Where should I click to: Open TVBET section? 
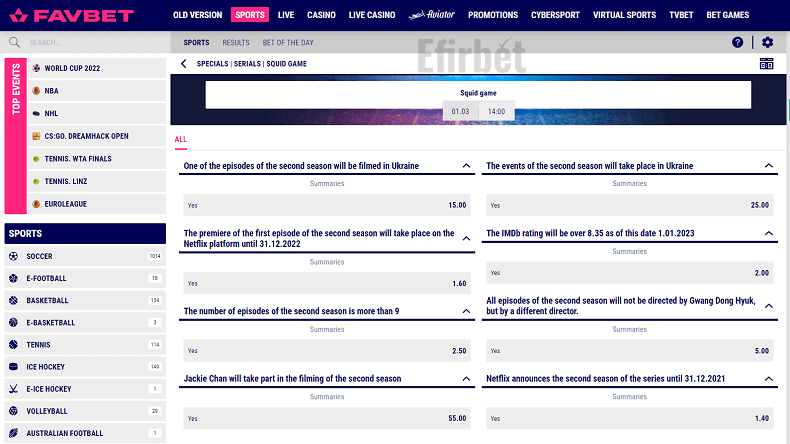[681, 15]
